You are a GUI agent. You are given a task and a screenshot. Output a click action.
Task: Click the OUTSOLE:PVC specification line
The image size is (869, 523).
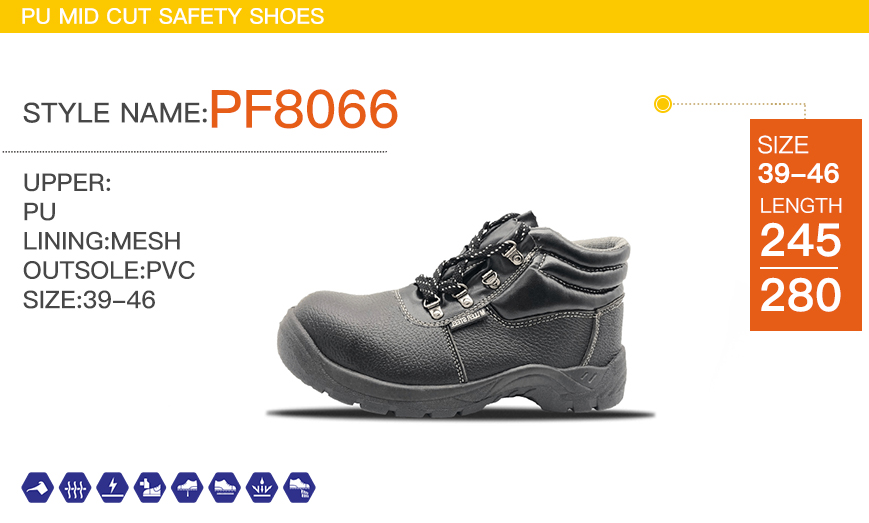[109, 270]
